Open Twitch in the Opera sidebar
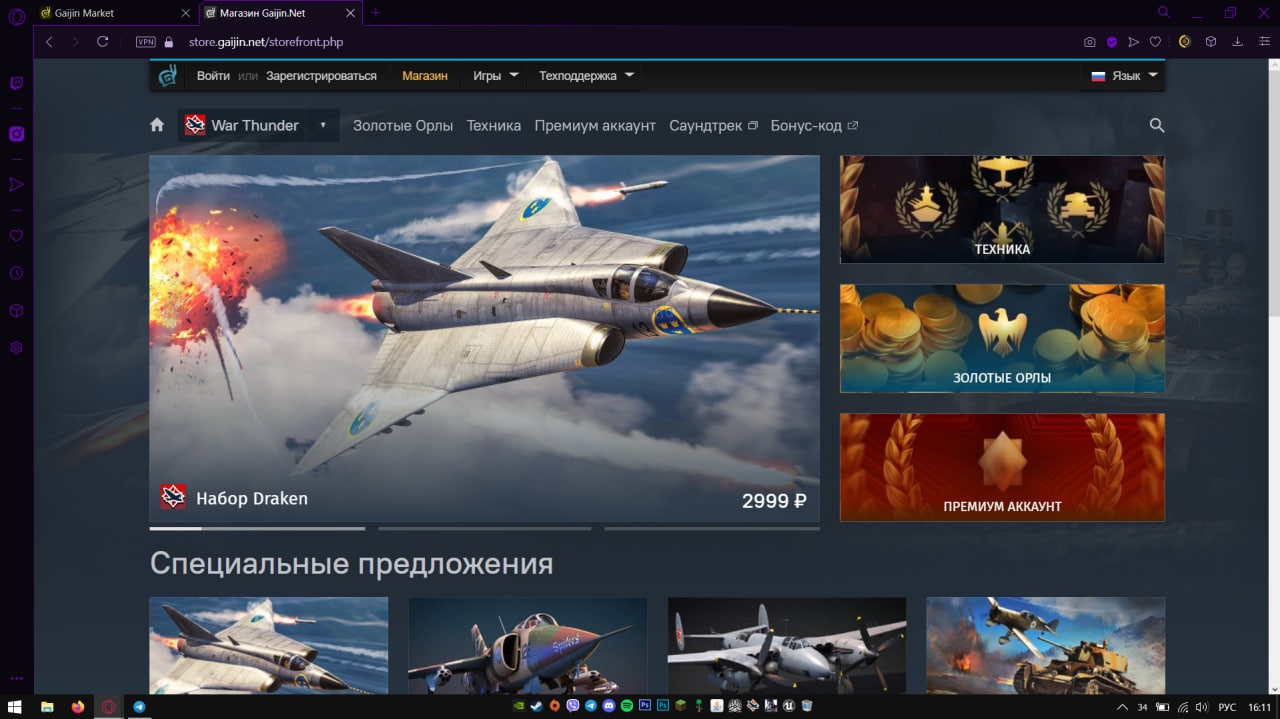 click(16, 84)
